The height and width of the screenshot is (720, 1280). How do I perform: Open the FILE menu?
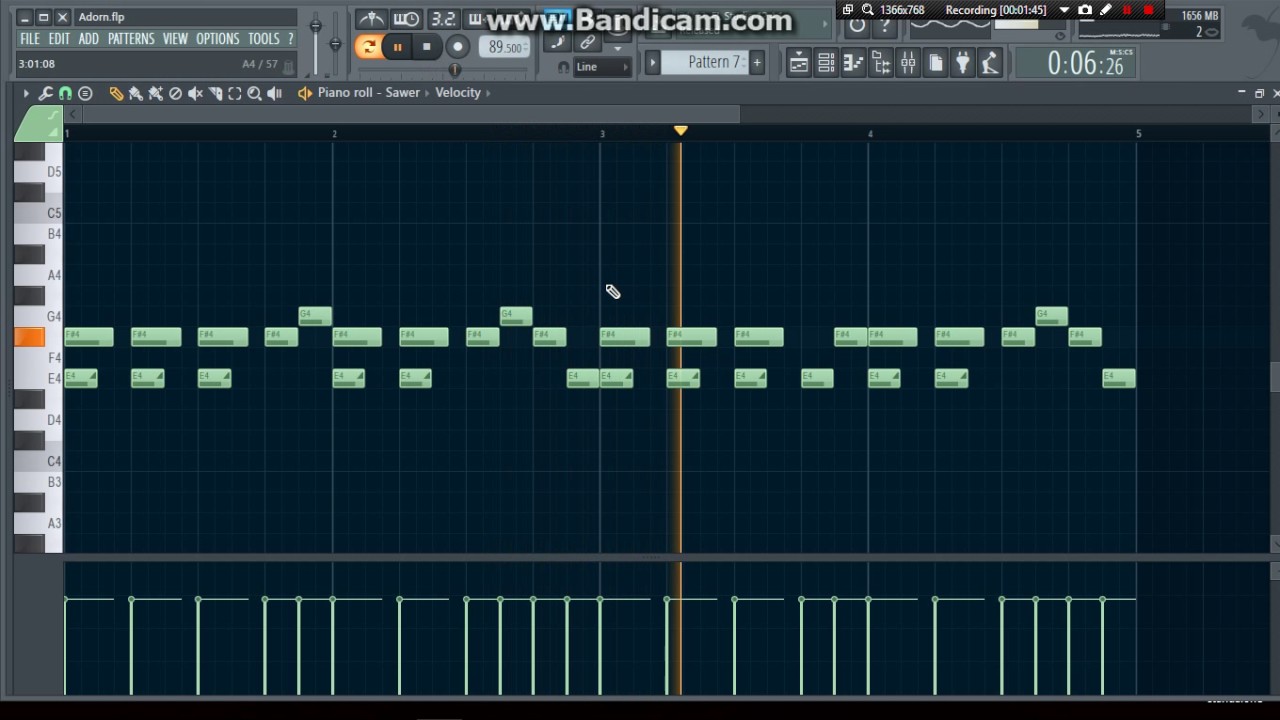pyautogui.click(x=30, y=39)
